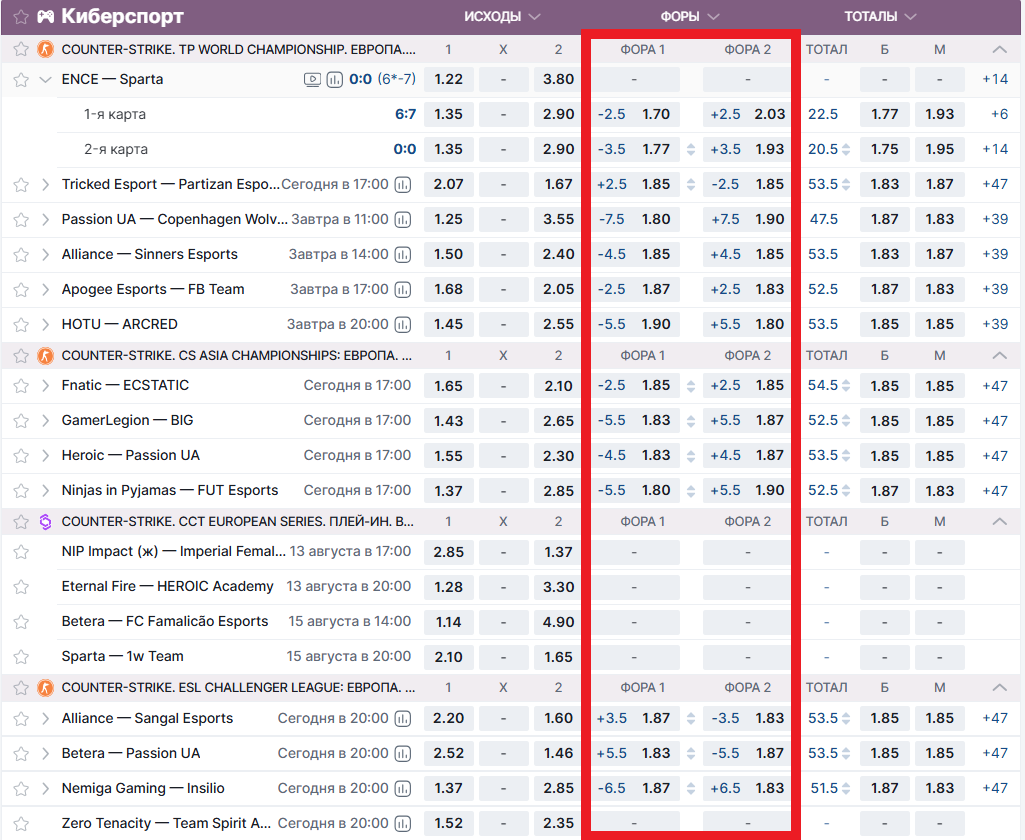Select handicap -2.5 at 1.70 for 1-я карта
The image size is (1025, 840).
[x=634, y=114]
